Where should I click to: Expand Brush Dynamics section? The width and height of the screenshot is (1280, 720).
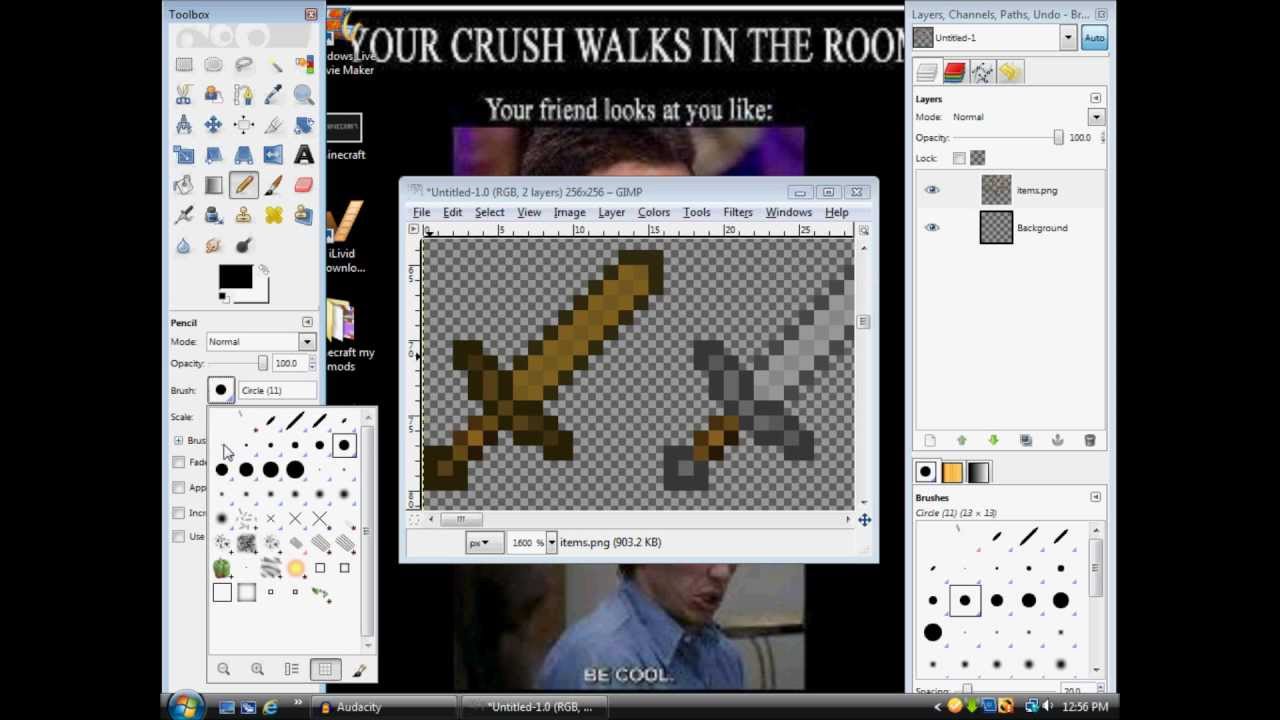click(178, 440)
